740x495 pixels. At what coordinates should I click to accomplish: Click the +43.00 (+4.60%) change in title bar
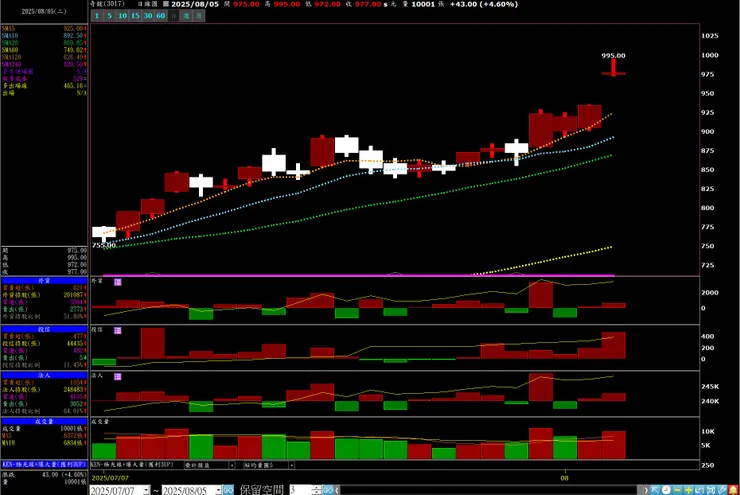click(483, 4)
